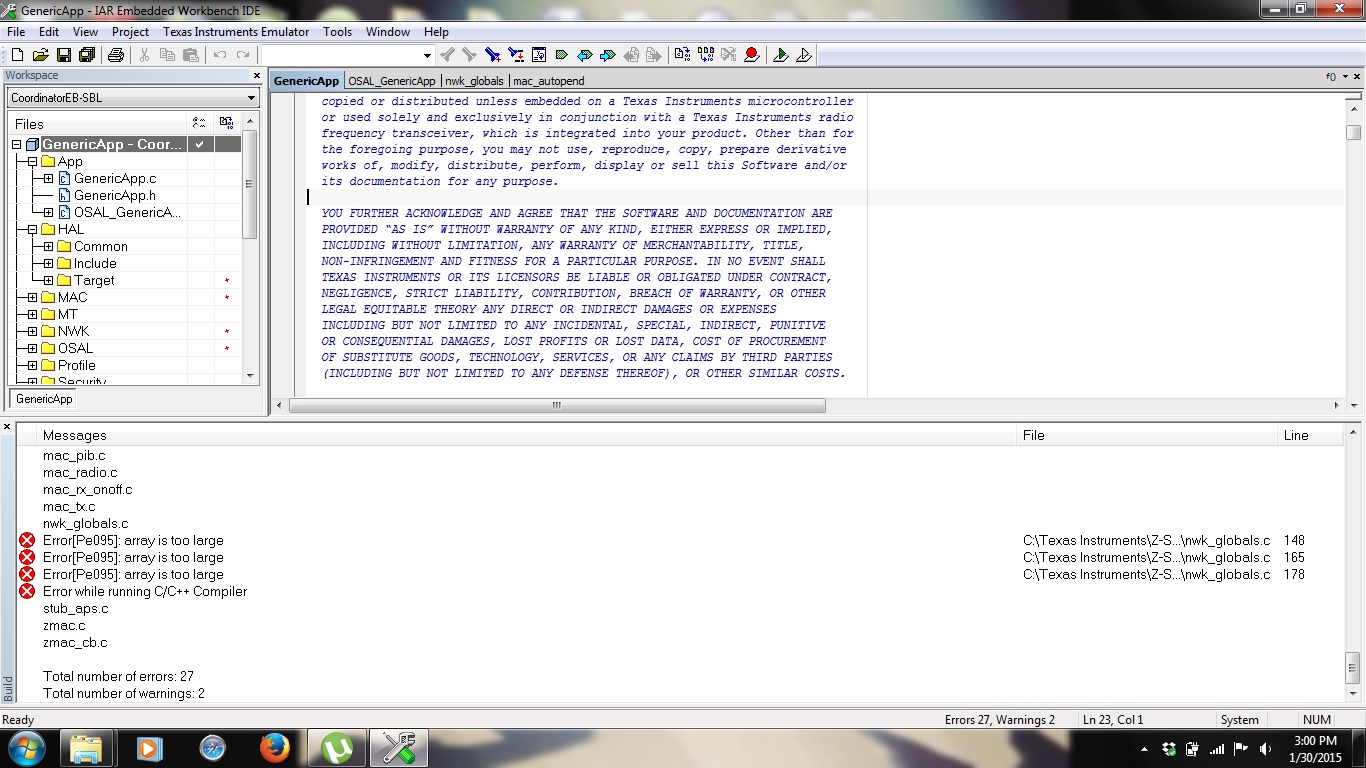The image size is (1366, 768).
Task: Expand the MAC folder
Action: [32, 298]
